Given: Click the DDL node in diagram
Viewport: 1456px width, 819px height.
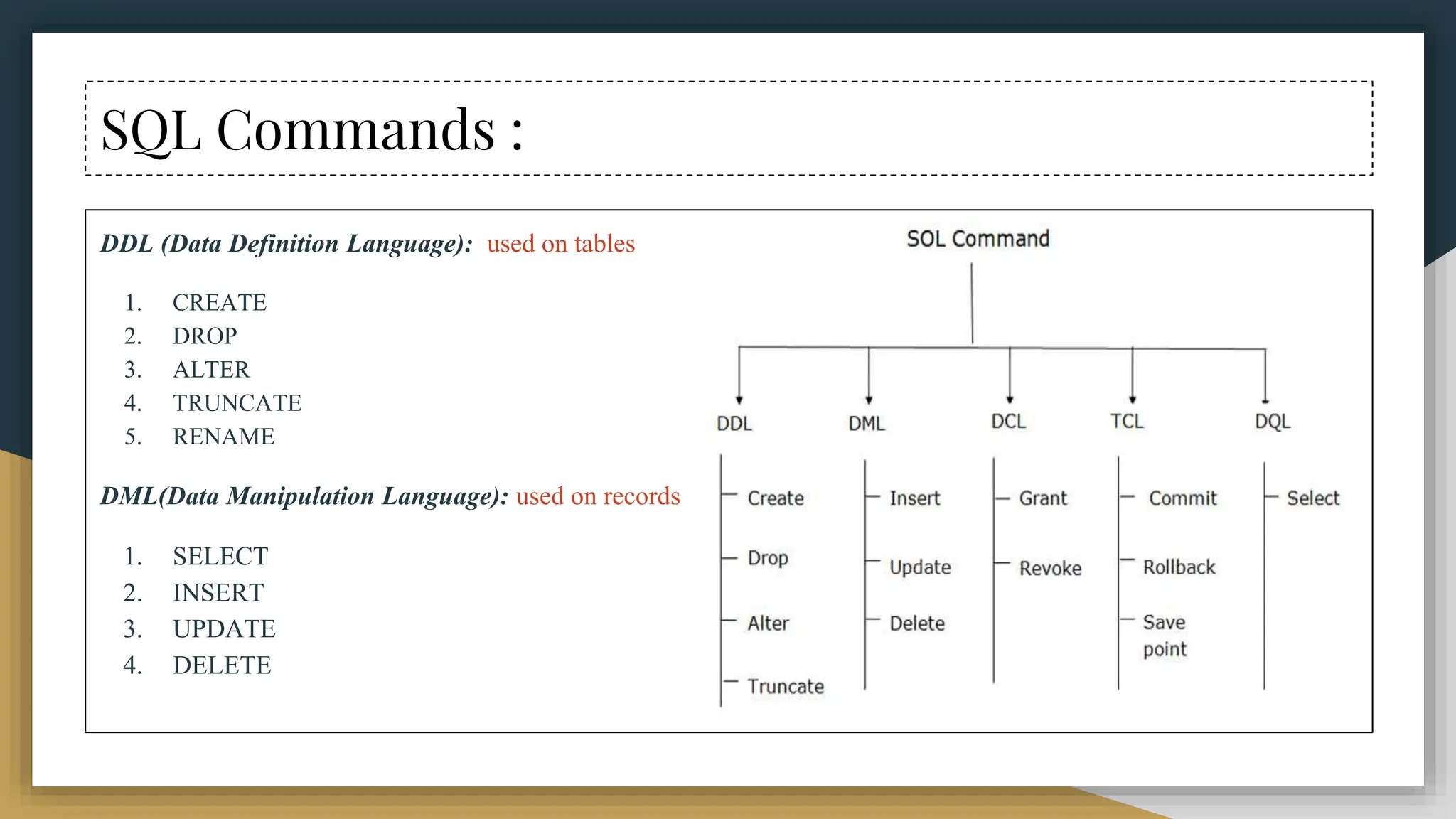Looking at the screenshot, I should pos(734,424).
